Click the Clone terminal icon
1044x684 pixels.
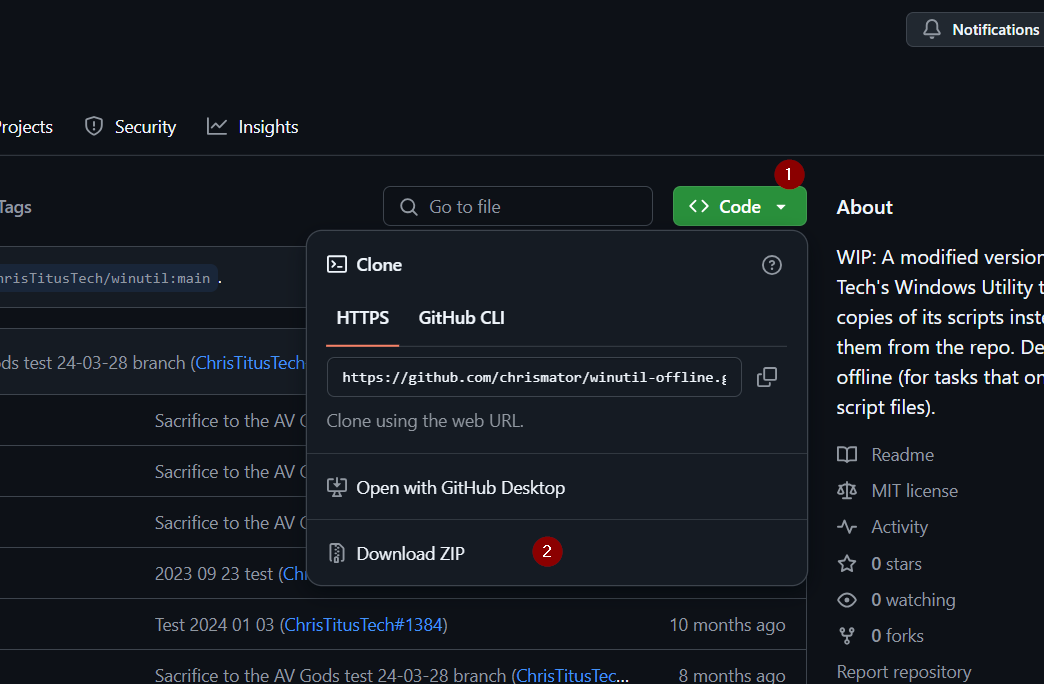pos(337,264)
